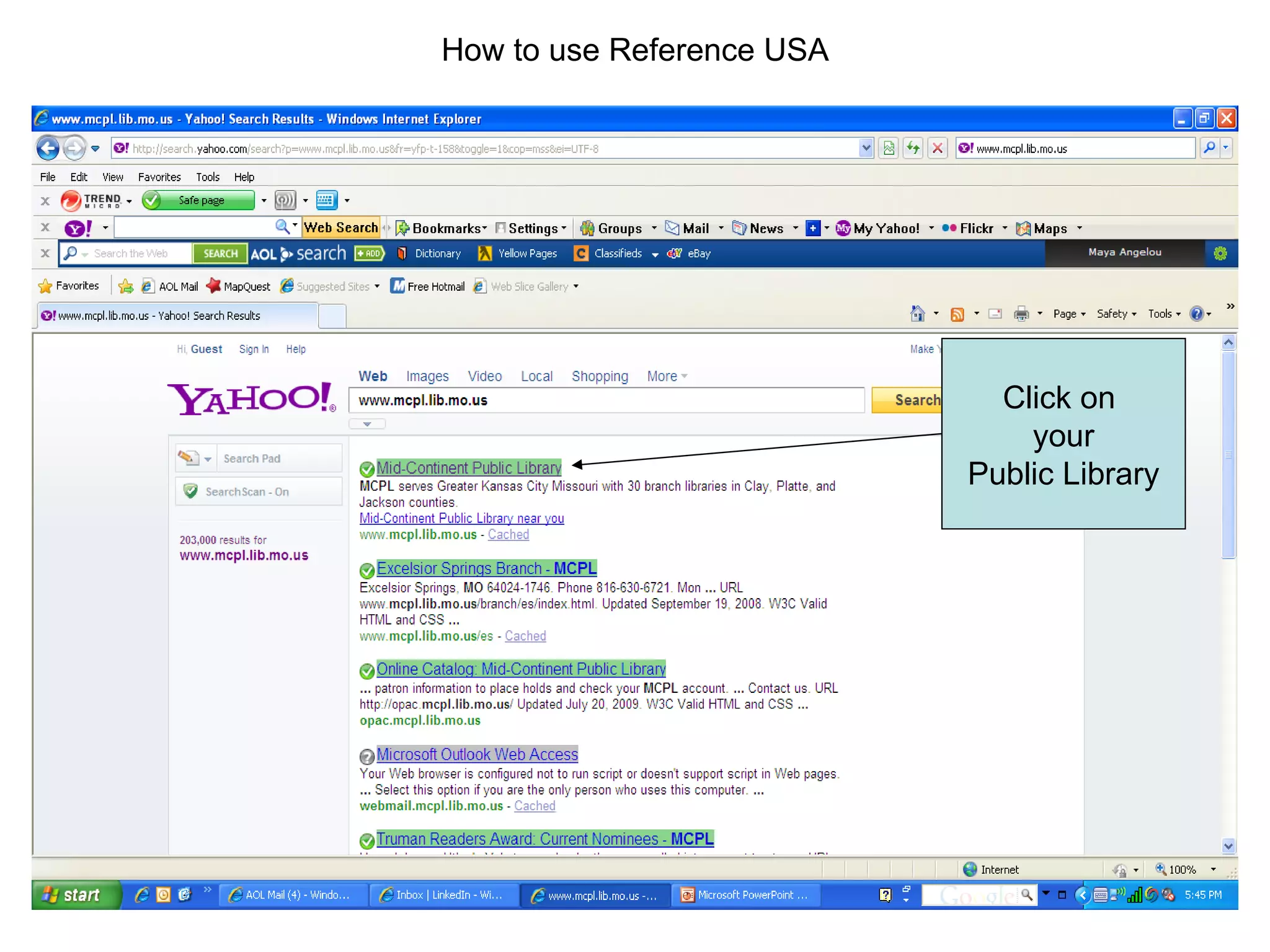The height and width of the screenshot is (952, 1270).
Task: Click the Favorites star icon
Action: 45,286
